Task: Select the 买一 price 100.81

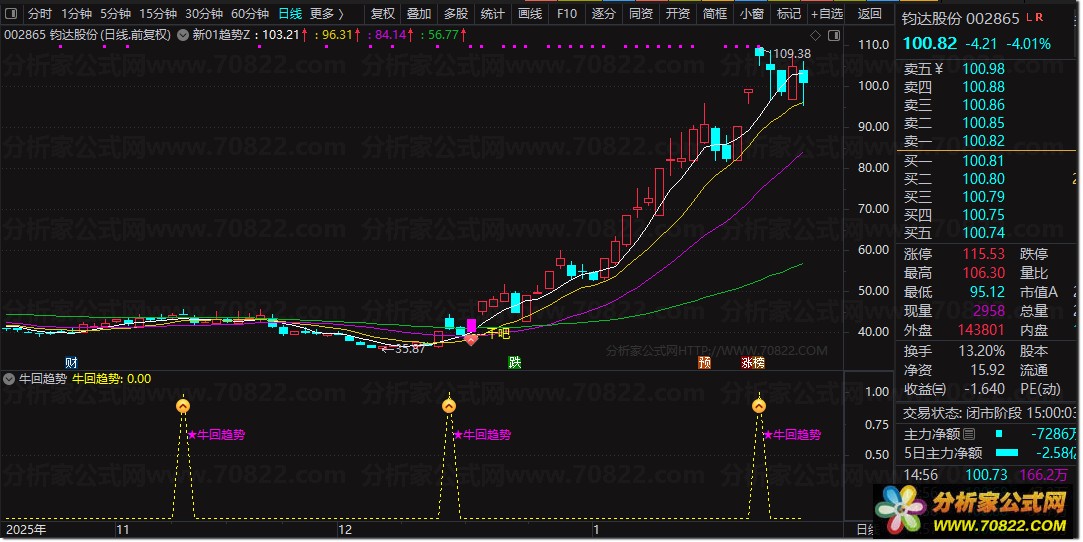Action: [984, 161]
